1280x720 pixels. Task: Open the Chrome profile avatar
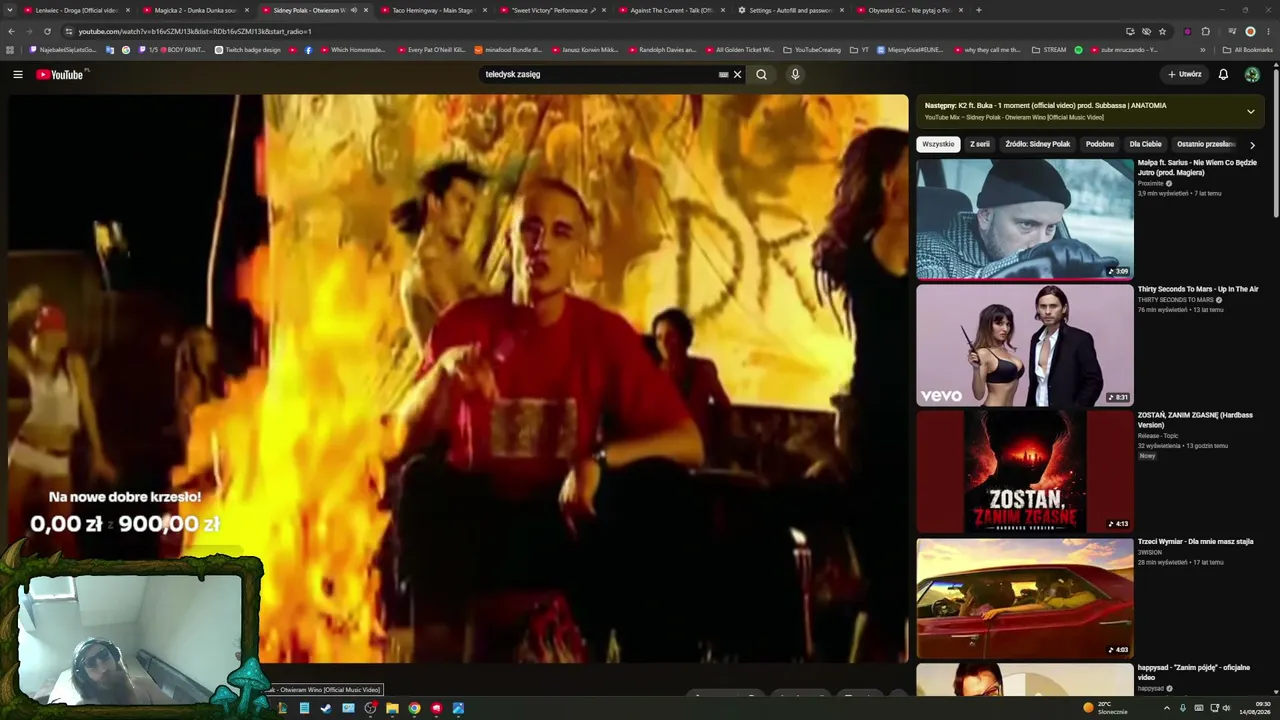click(1250, 31)
